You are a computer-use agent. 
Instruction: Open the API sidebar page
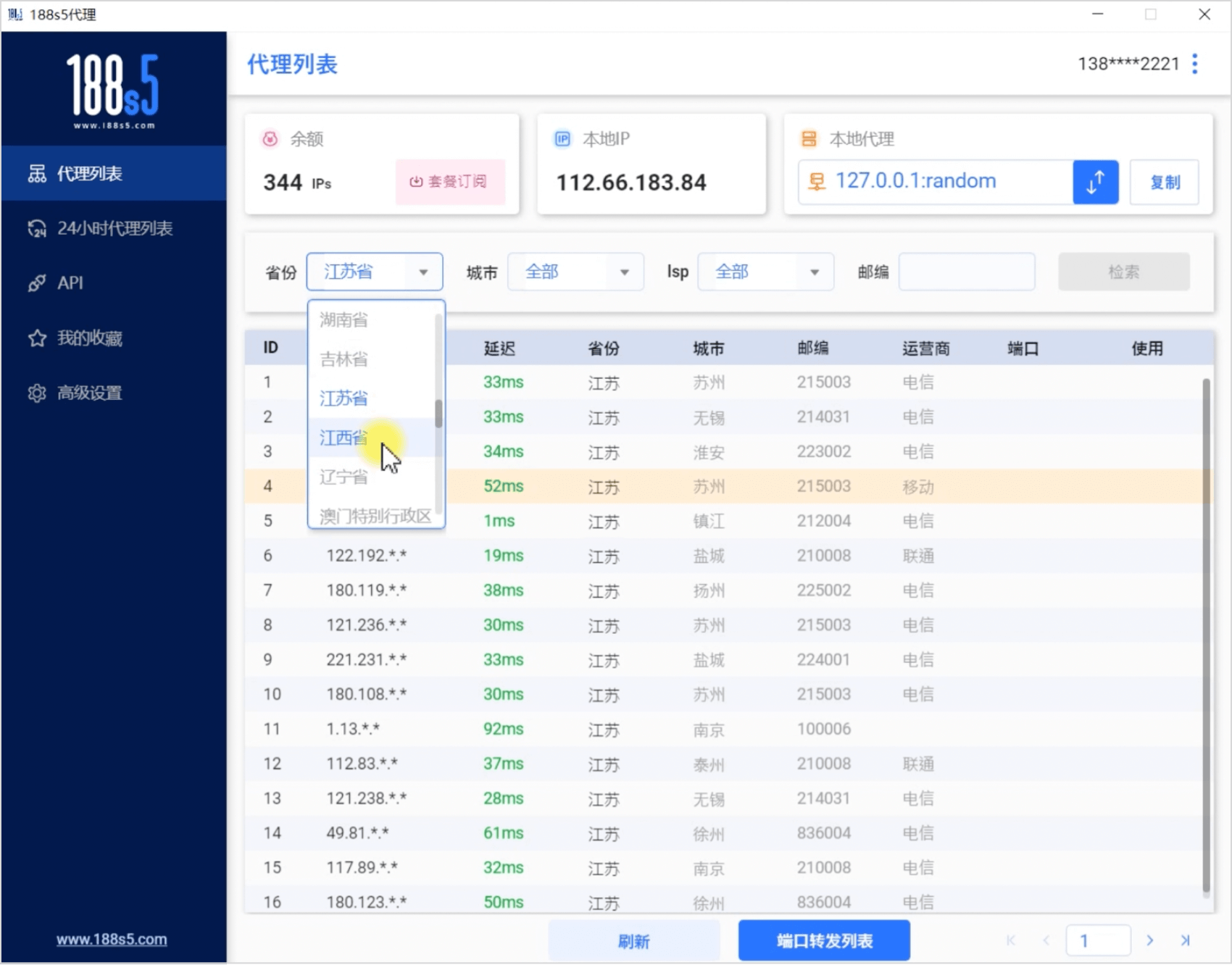click(114, 283)
